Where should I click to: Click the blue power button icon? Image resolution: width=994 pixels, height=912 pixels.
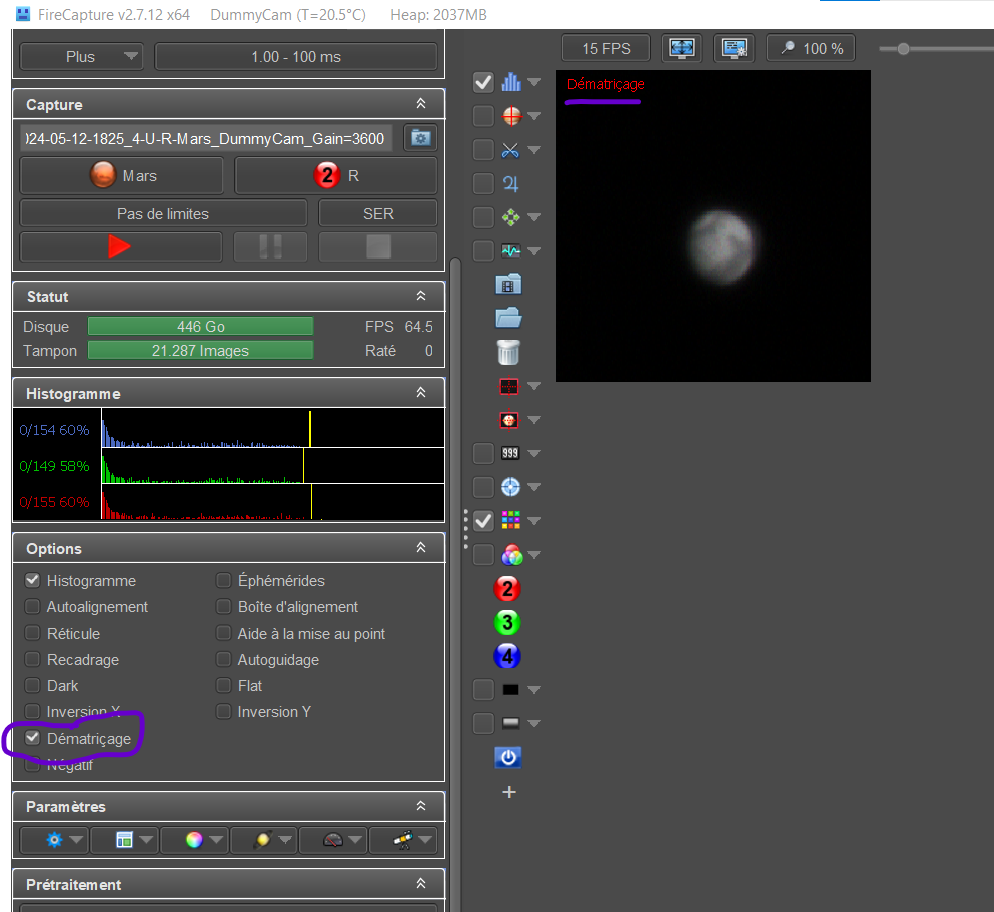[x=508, y=757]
